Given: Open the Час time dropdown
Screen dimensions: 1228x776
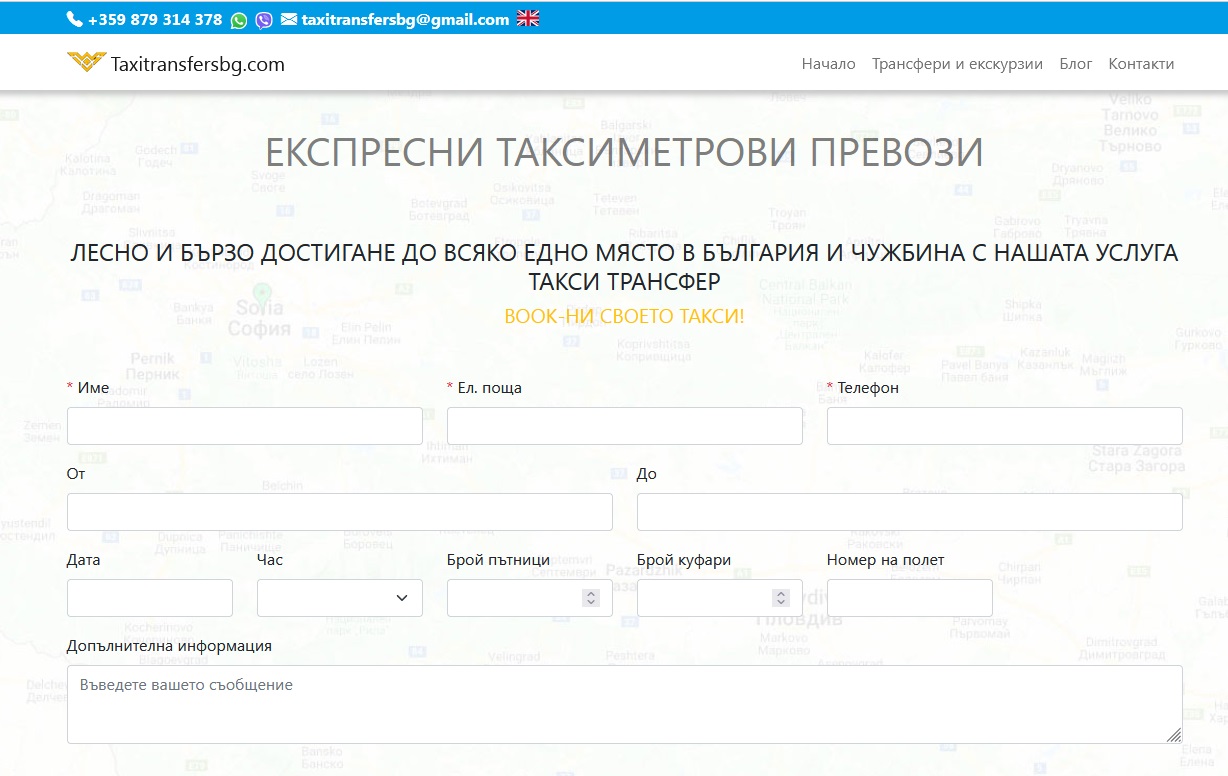Looking at the screenshot, I should click(x=340, y=598).
